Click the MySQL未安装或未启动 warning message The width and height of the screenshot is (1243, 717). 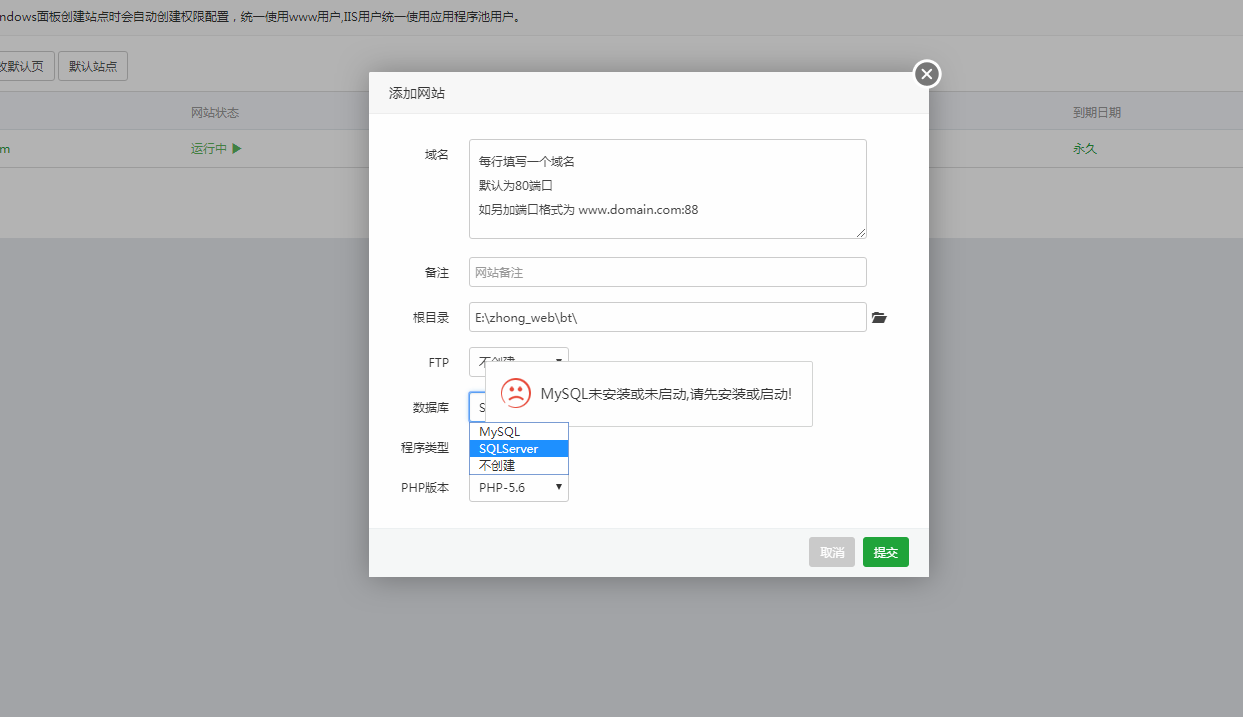click(666, 394)
